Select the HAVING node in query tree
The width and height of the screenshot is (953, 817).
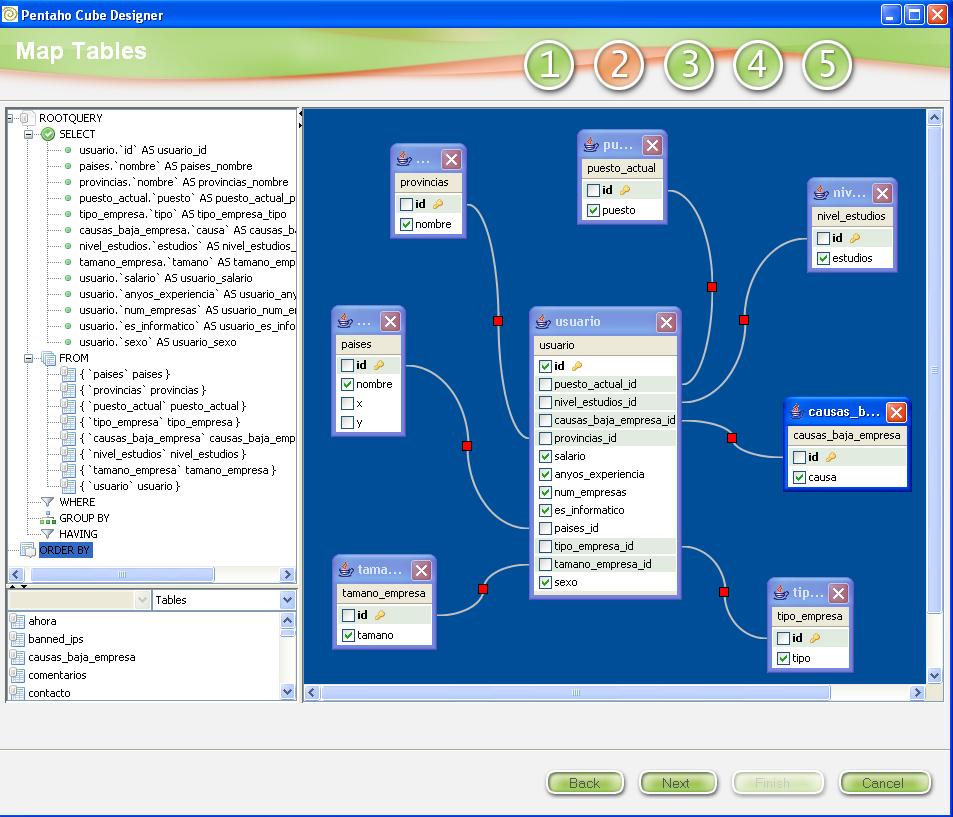78,534
